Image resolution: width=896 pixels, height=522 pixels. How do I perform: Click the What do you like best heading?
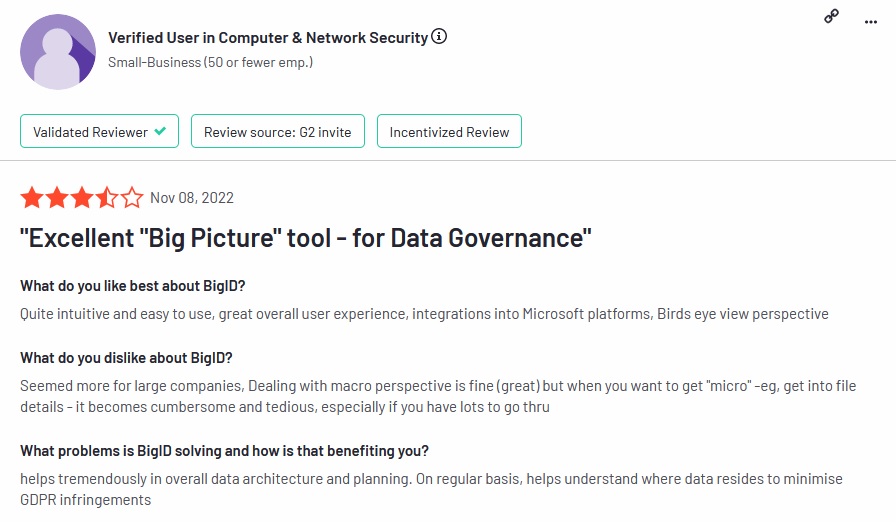(133, 286)
